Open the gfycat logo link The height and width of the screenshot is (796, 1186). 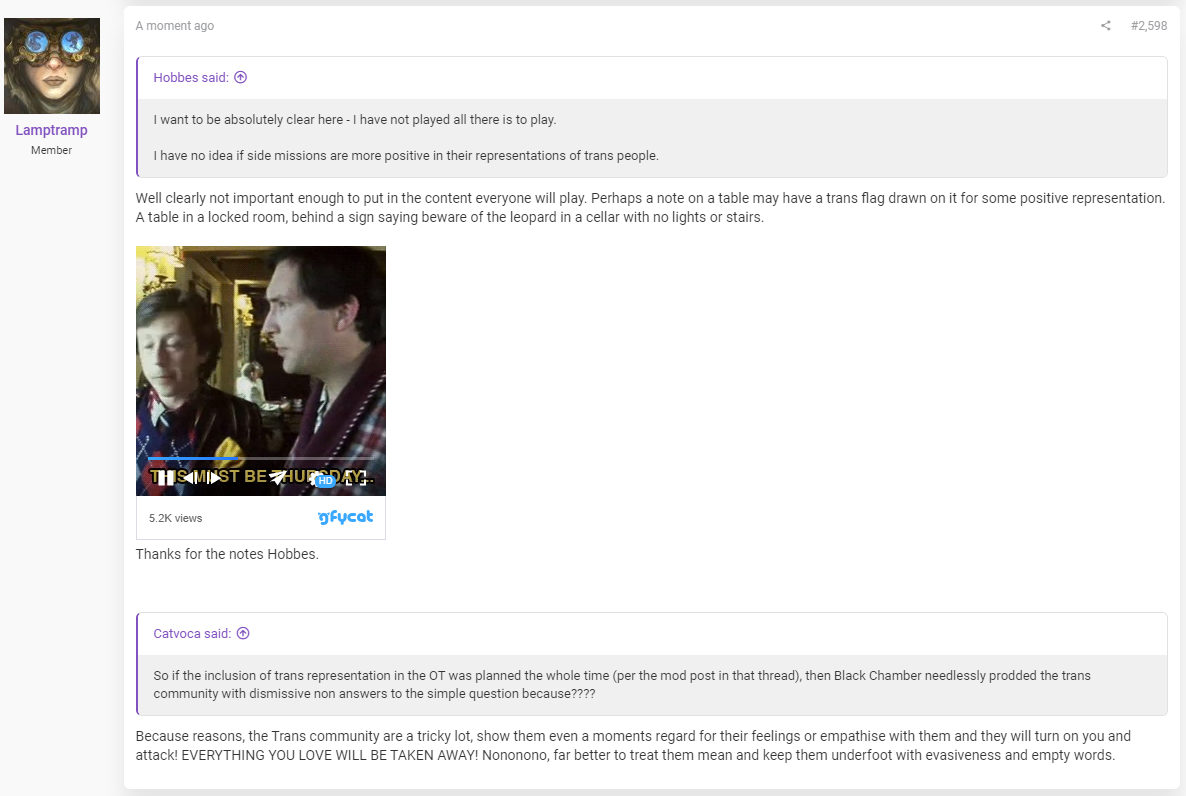(346, 517)
